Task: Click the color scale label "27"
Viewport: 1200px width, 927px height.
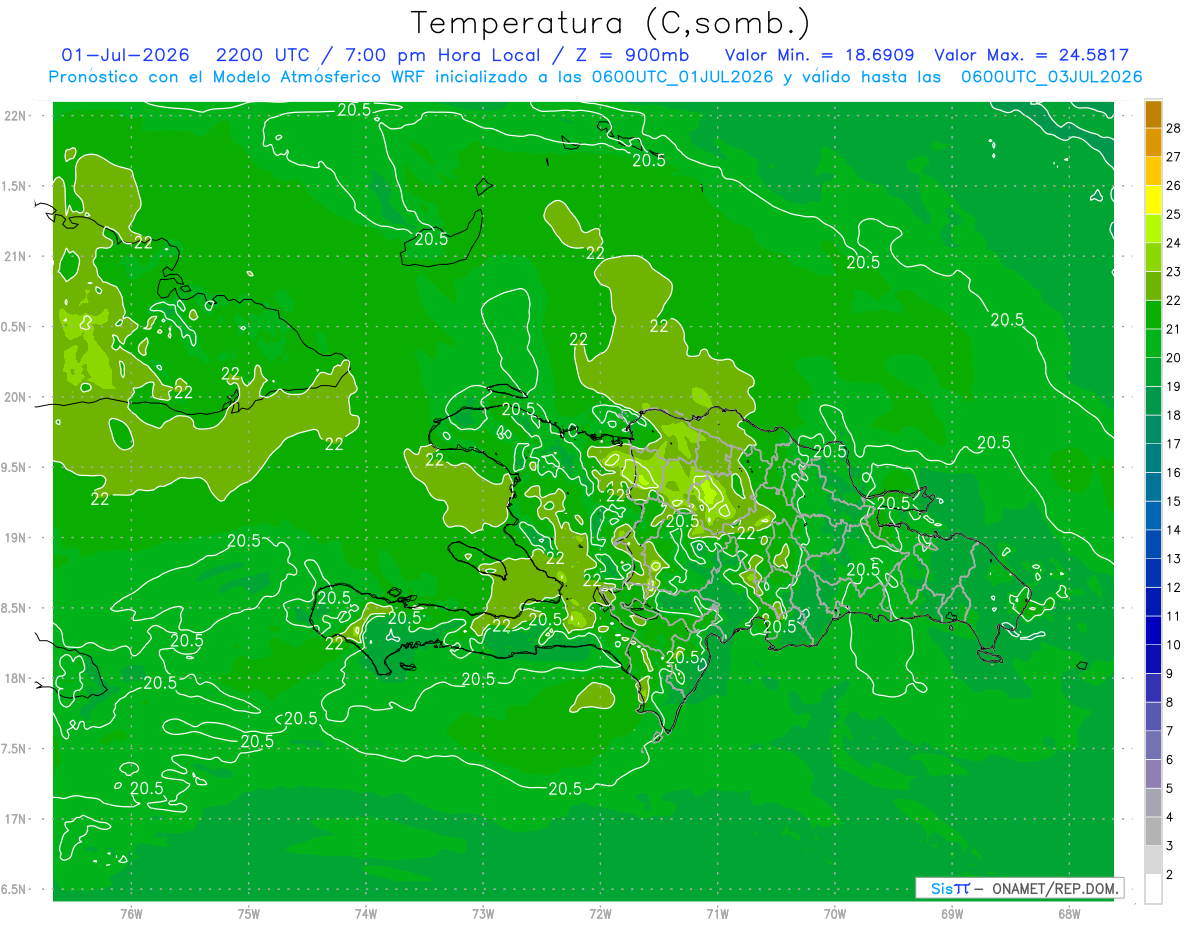Action: coord(1174,157)
